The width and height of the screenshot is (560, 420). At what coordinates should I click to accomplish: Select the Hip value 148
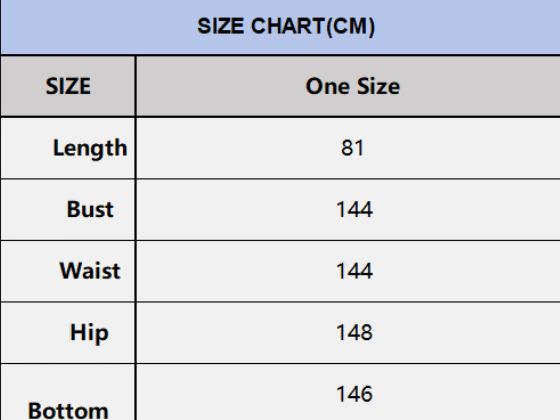click(x=354, y=332)
